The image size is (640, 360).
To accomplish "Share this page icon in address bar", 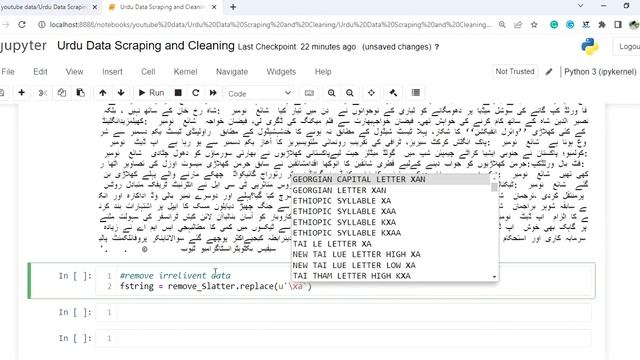I will click(x=518, y=25).
